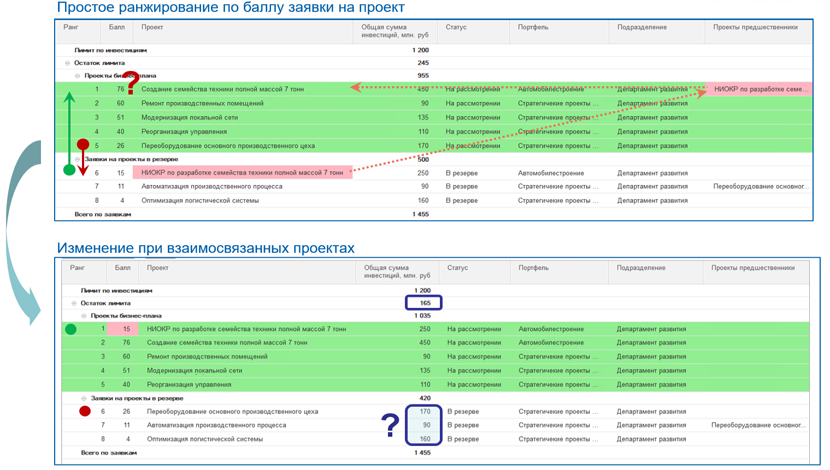Click the curved teal arrow on left
The height and width of the screenshot is (470, 830).
pyautogui.click(x=23, y=232)
